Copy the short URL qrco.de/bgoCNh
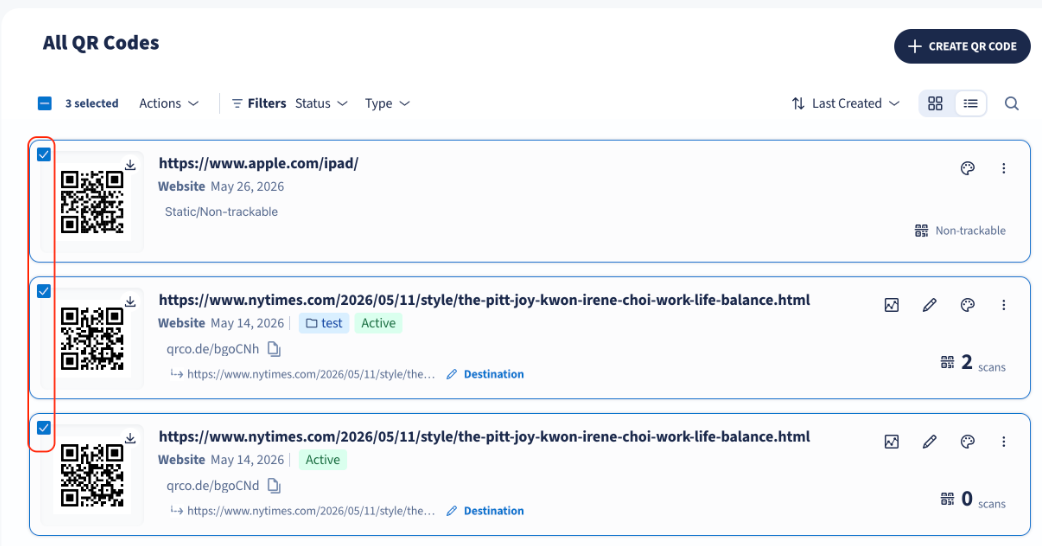This screenshot has width=1042, height=546. [274, 349]
